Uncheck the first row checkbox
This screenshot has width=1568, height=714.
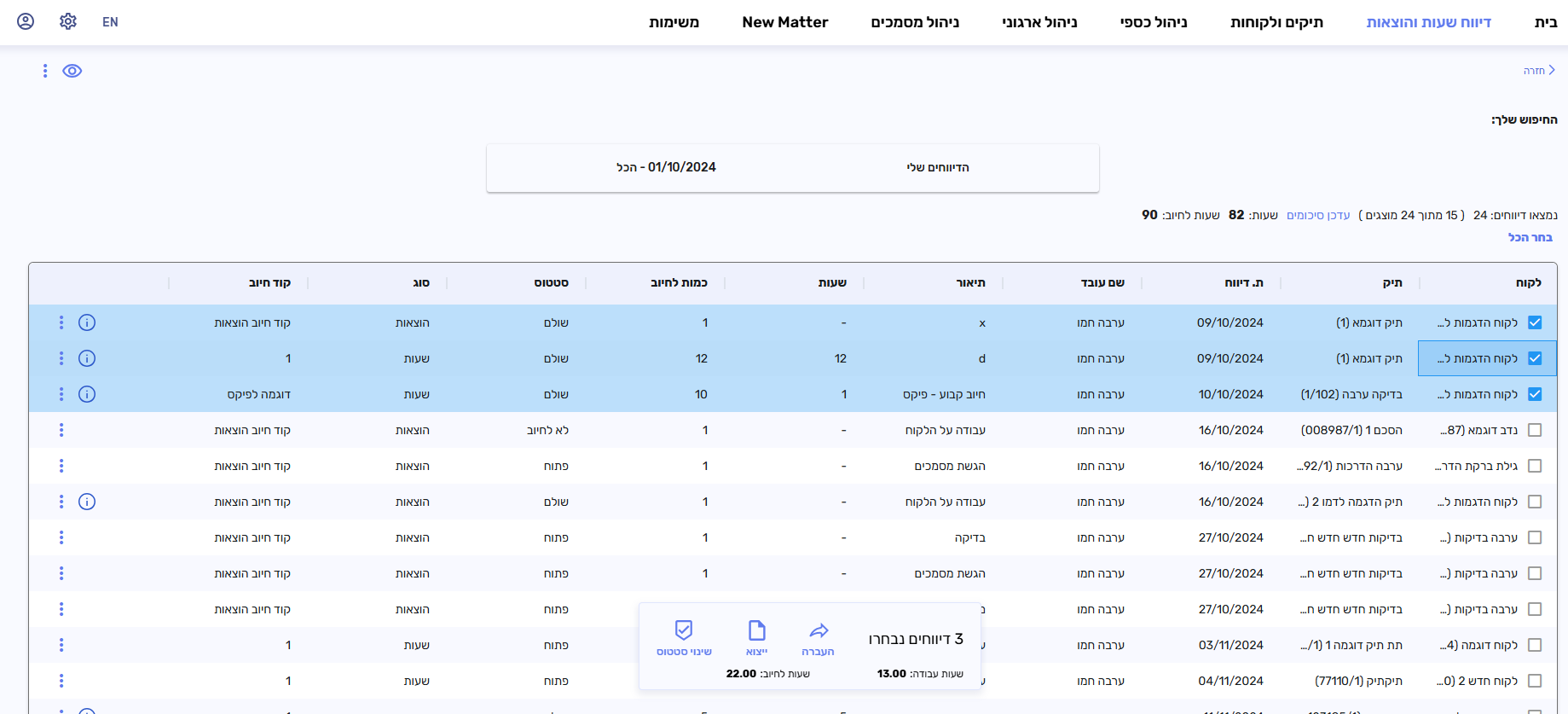click(1535, 322)
